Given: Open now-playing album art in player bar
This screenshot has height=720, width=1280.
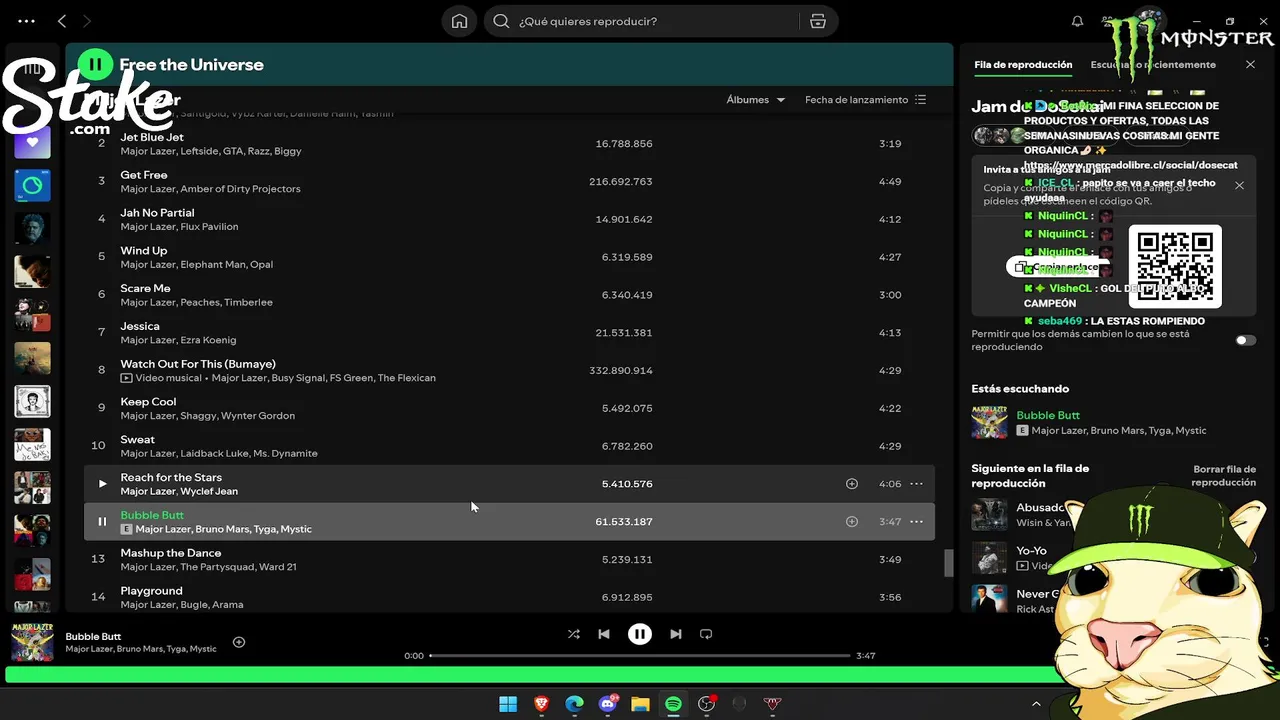Looking at the screenshot, I should (x=32, y=642).
